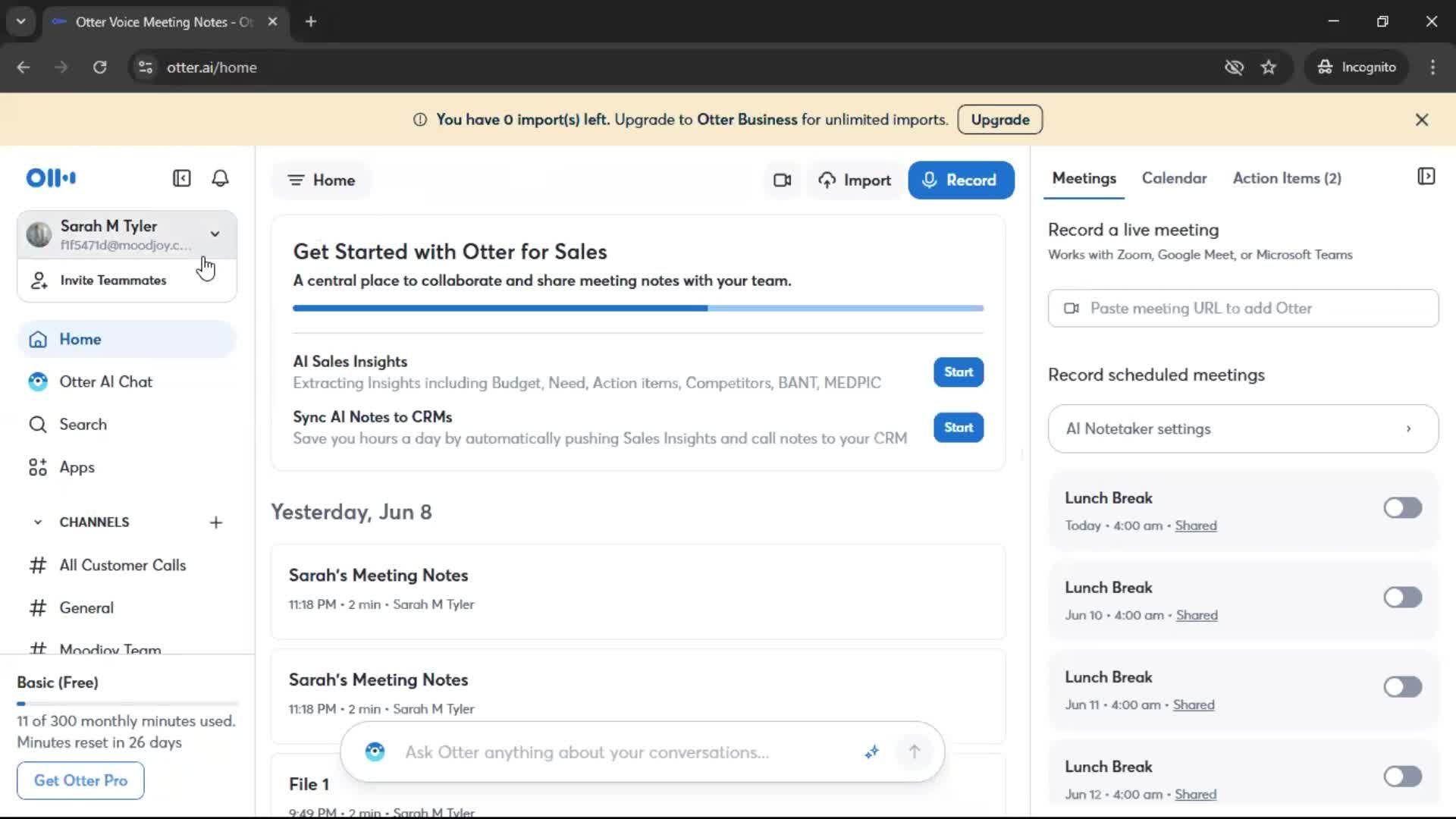Viewport: 1456px width, 819px height.
Task: Start AI Sales Insights
Action: (x=959, y=372)
